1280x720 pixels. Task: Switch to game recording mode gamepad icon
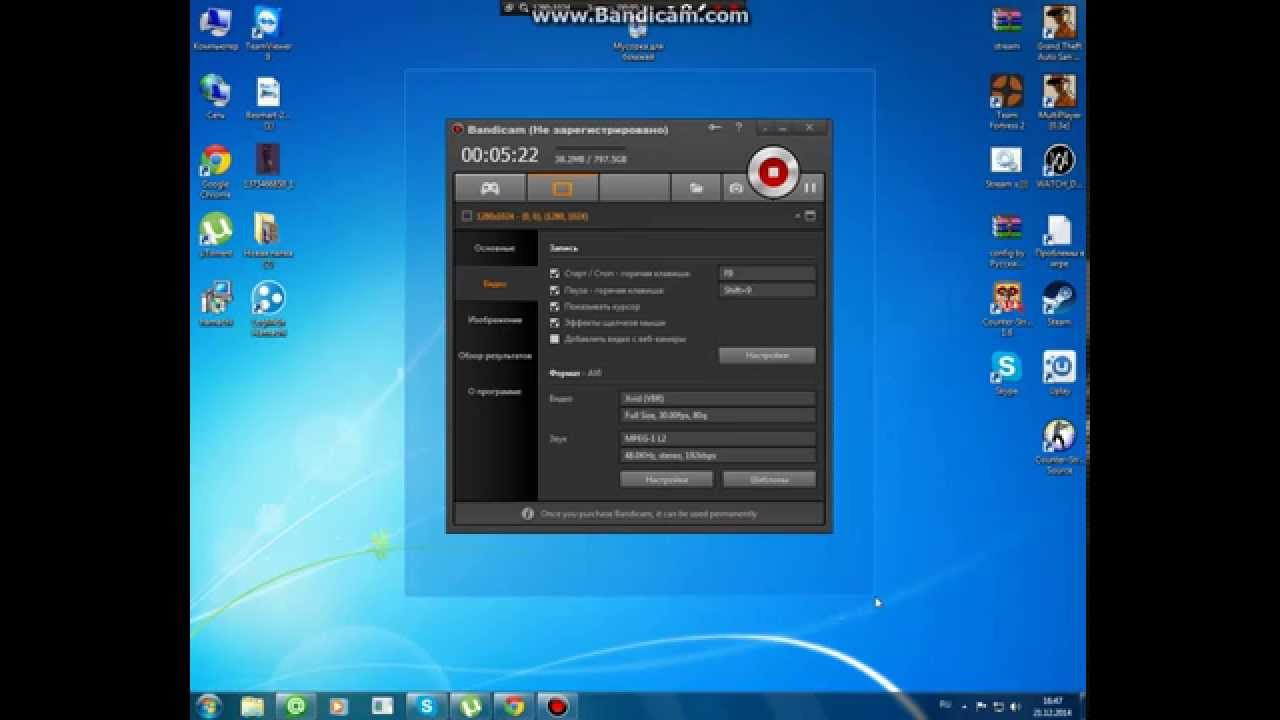[x=490, y=187]
